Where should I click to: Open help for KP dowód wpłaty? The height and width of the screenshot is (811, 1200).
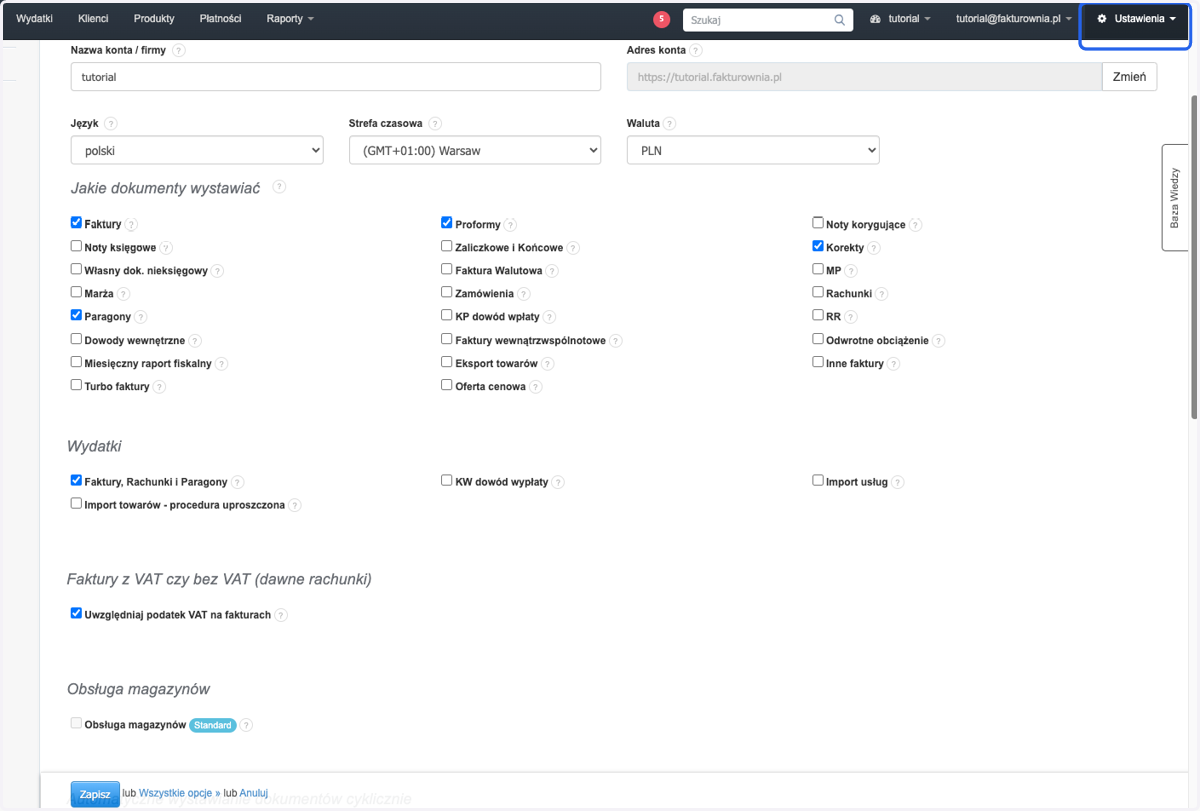click(x=550, y=317)
